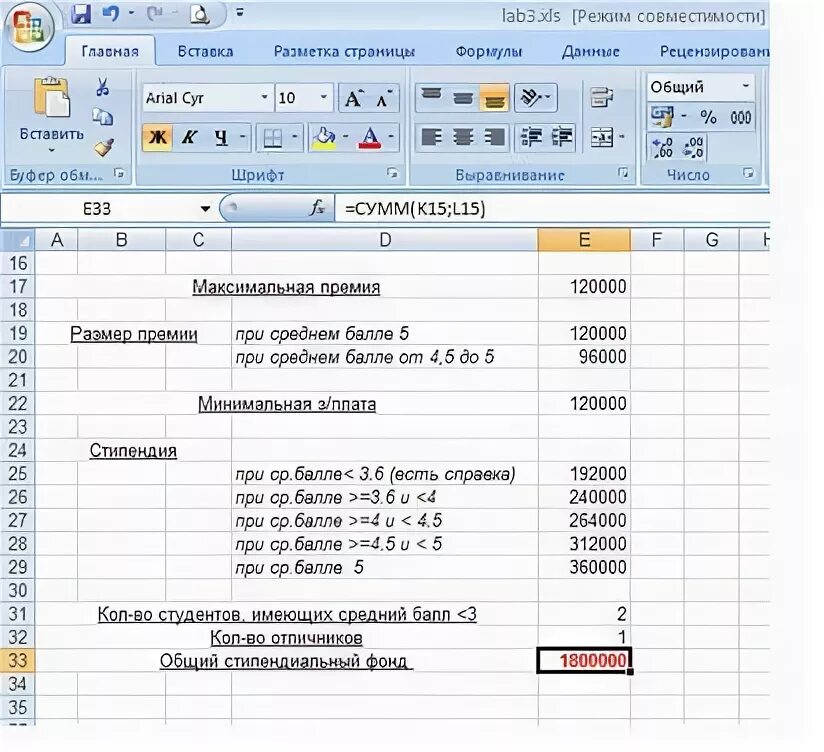Open font color palette arrow
824x752 pixels.
[391, 137]
